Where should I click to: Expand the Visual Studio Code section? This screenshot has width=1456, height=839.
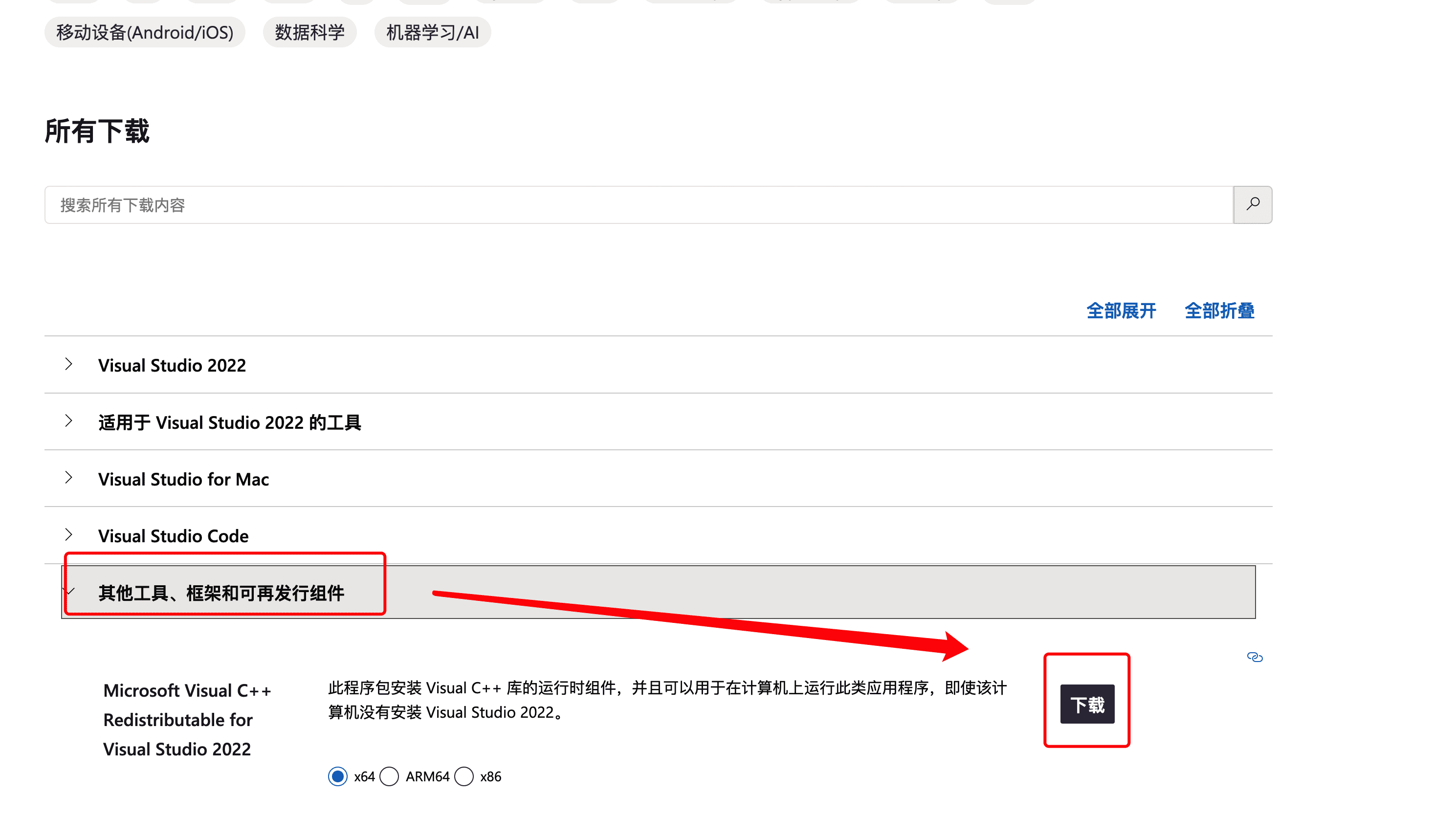tap(658, 535)
